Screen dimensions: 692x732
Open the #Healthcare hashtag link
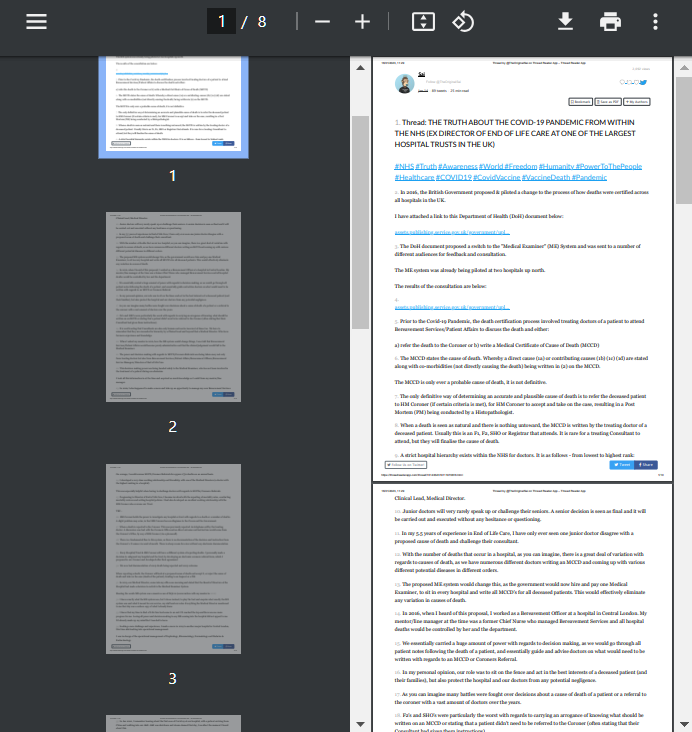coord(415,177)
